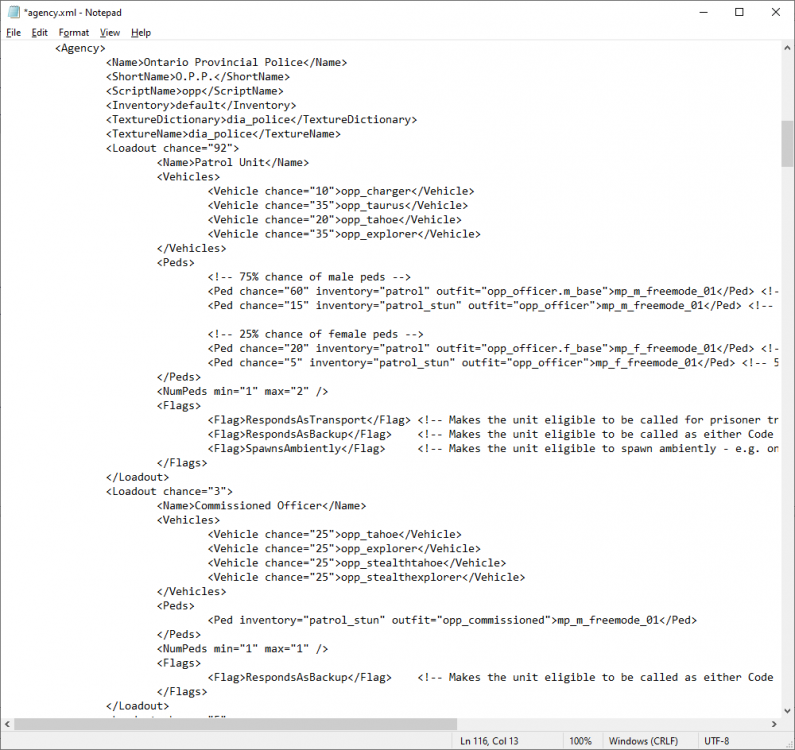Open the Format menu
Viewport: 795px width, 750px height.
click(74, 32)
